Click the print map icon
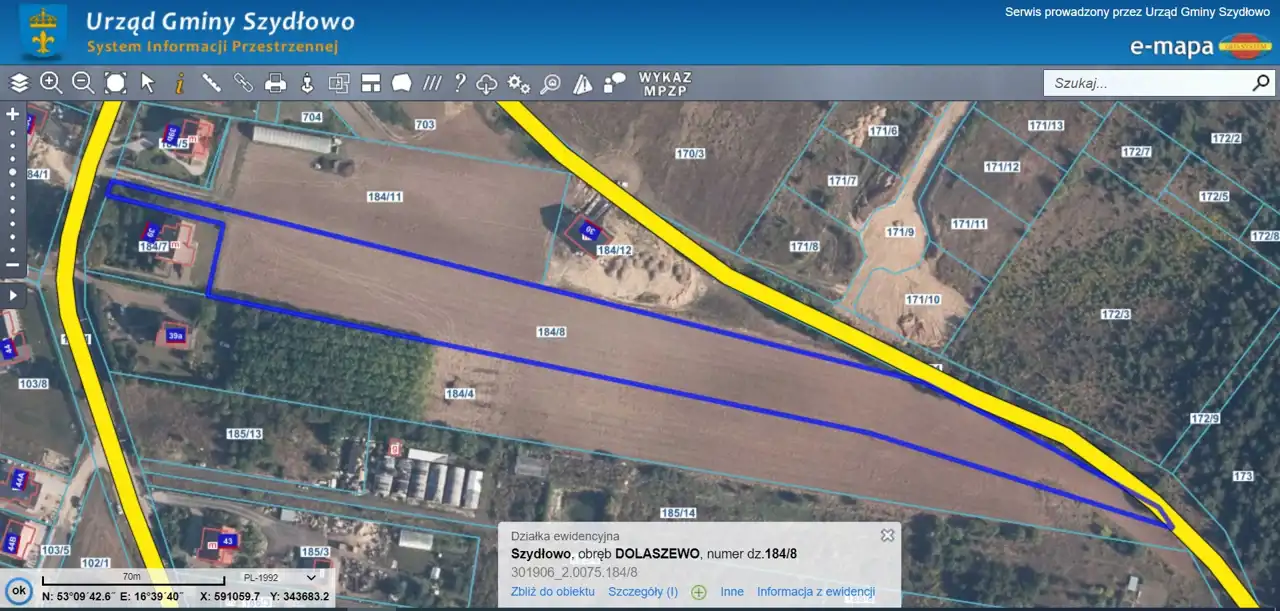Viewport: 1280px width, 611px height. pos(275,83)
